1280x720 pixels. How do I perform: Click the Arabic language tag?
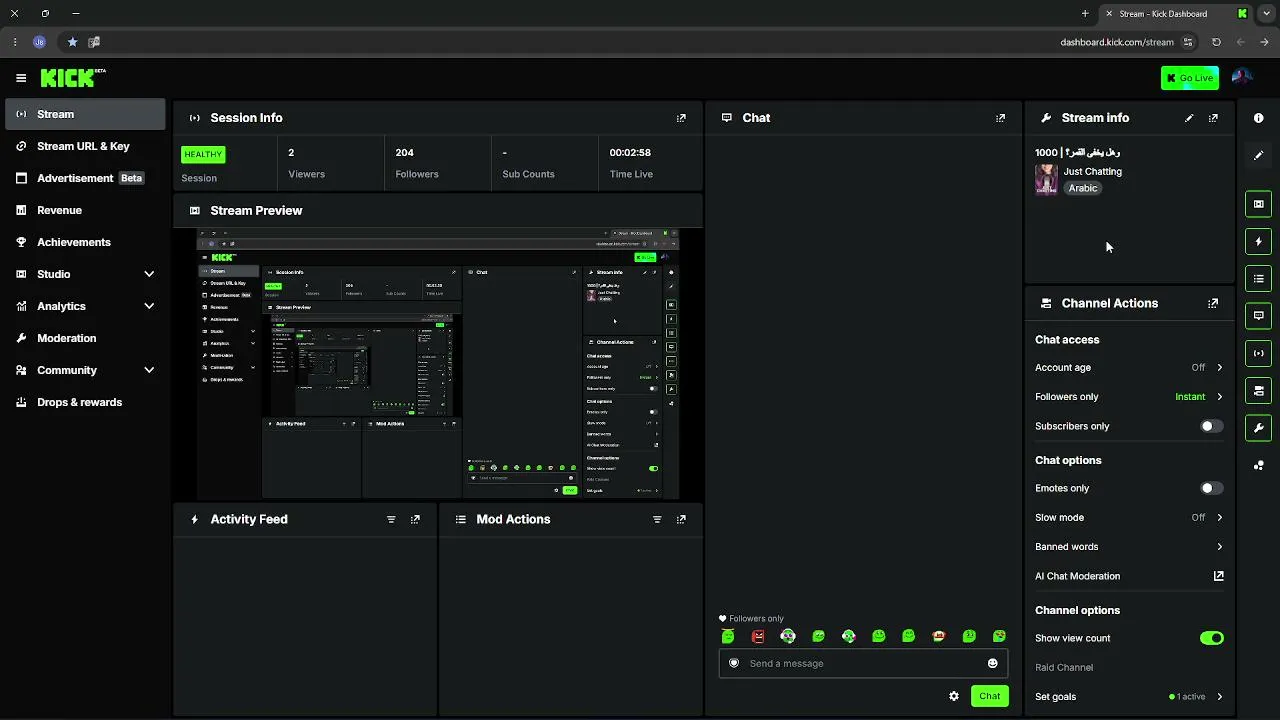(1083, 188)
